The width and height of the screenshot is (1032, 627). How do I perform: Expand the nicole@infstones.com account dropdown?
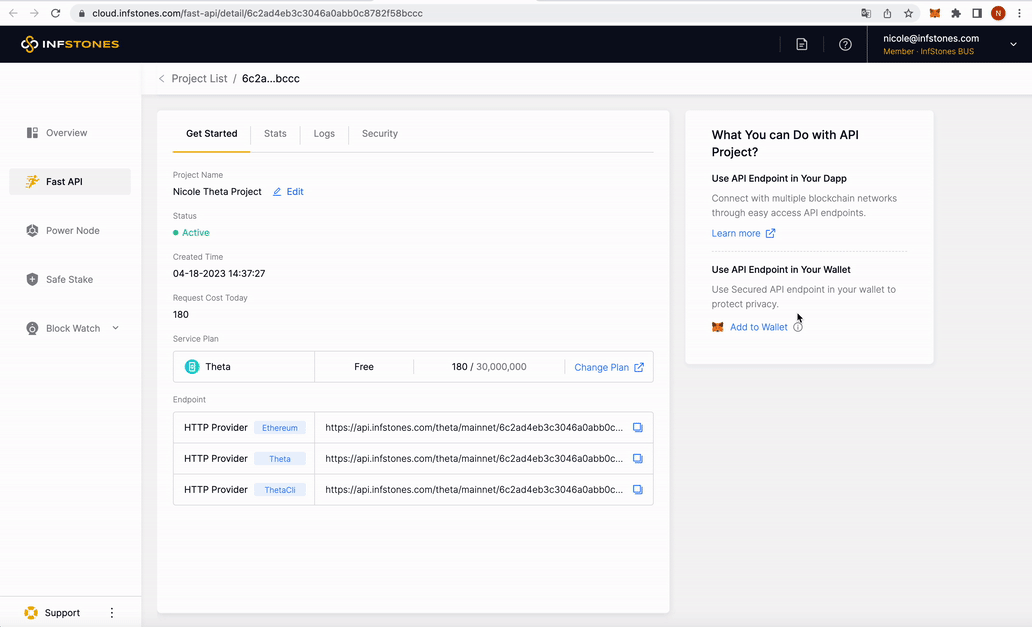[x=1013, y=44]
